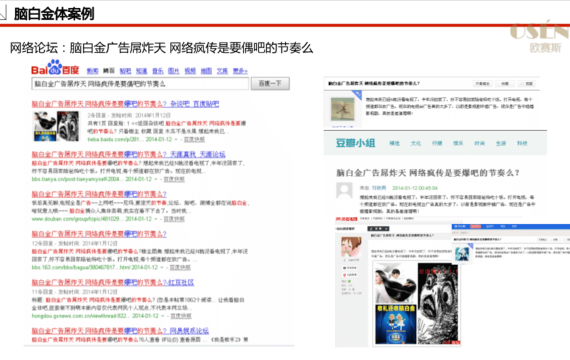Viewport: 570px width, 360px height.
Task: Open 百度快照 for the bbs.163.com result
Action: [180, 267]
